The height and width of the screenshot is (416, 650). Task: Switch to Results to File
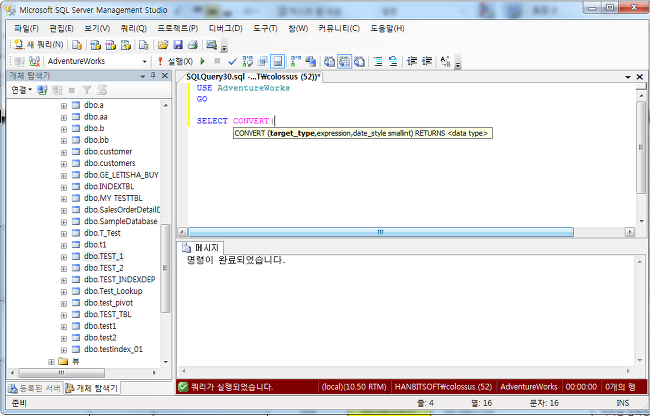click(359, 61)
